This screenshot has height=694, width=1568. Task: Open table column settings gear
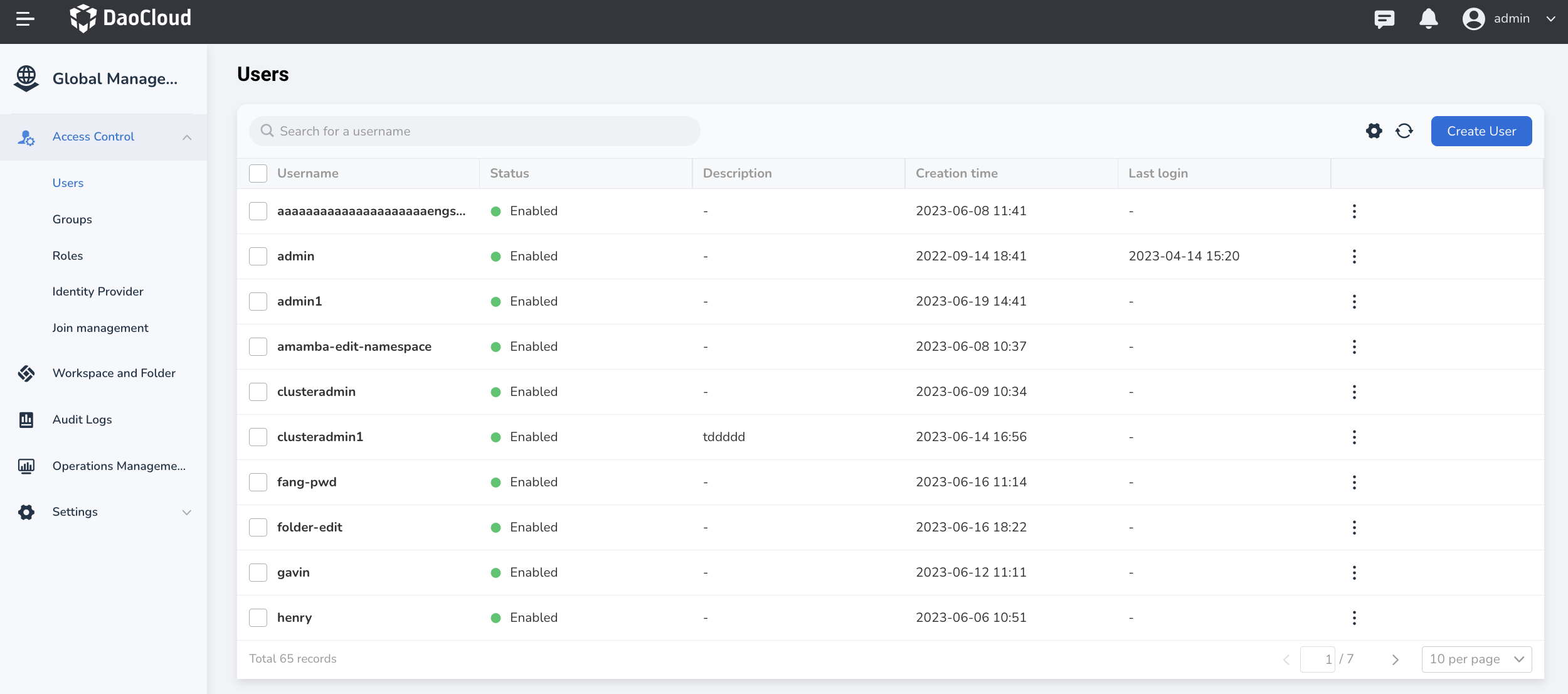pyautogui.click(x=1374, y=131)
